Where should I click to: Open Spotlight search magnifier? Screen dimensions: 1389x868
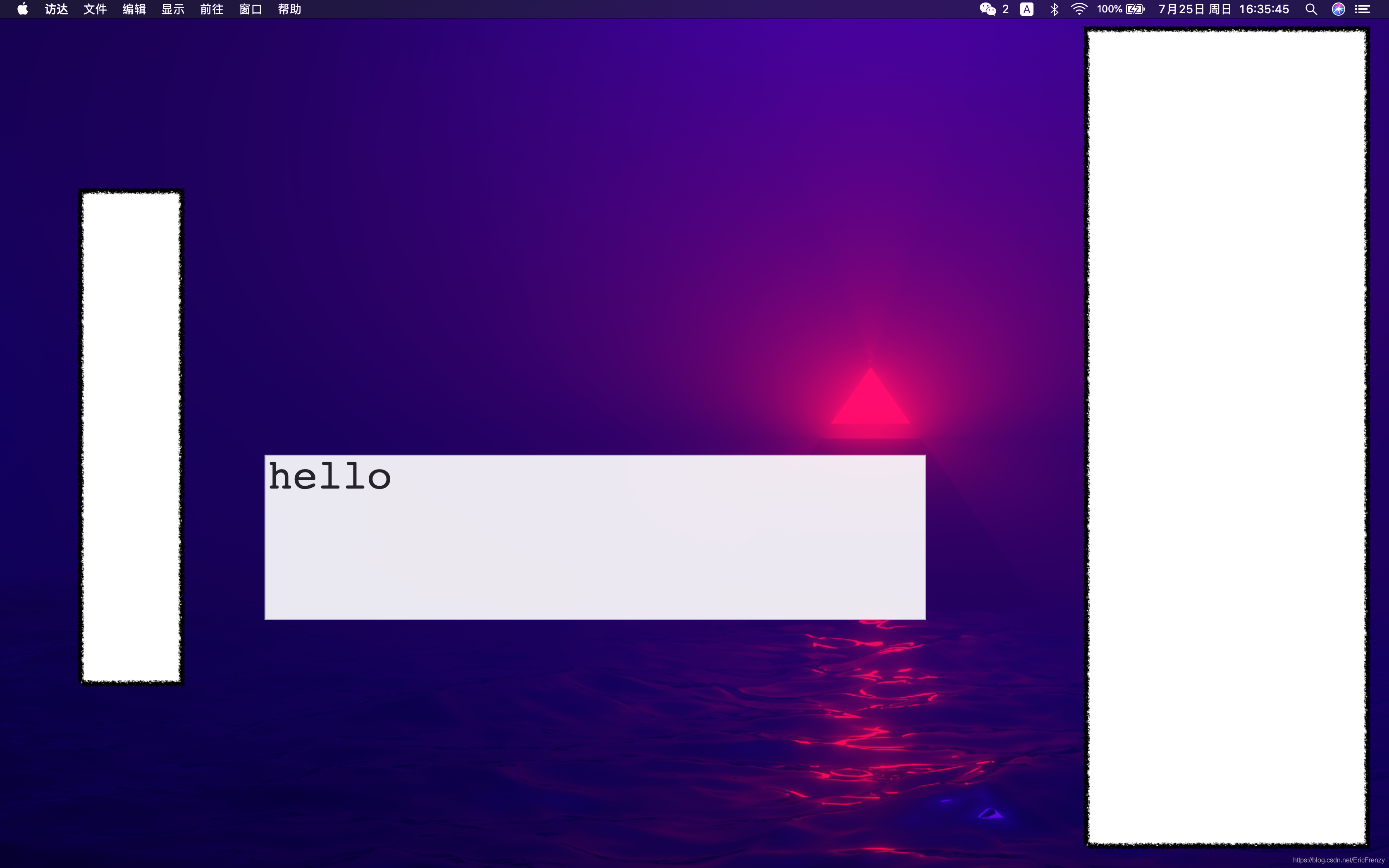(x=1311, y=9)
